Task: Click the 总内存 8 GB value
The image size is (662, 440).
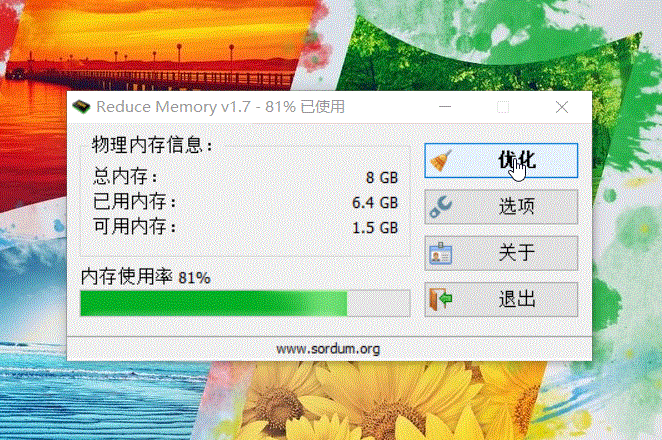Action: [x=382, y=178]
